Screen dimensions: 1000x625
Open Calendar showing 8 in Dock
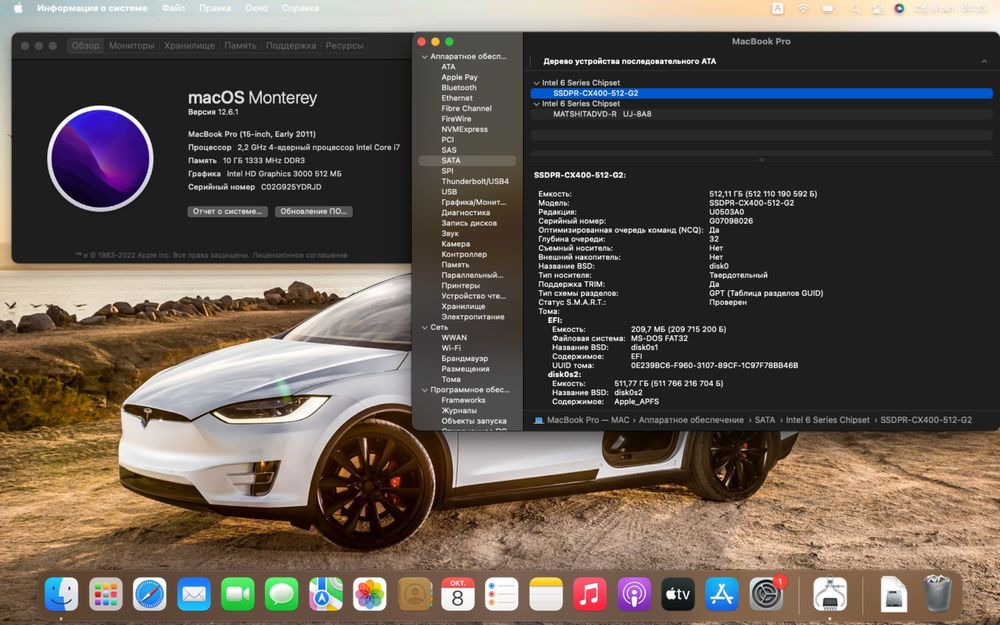tap(458, 594)
